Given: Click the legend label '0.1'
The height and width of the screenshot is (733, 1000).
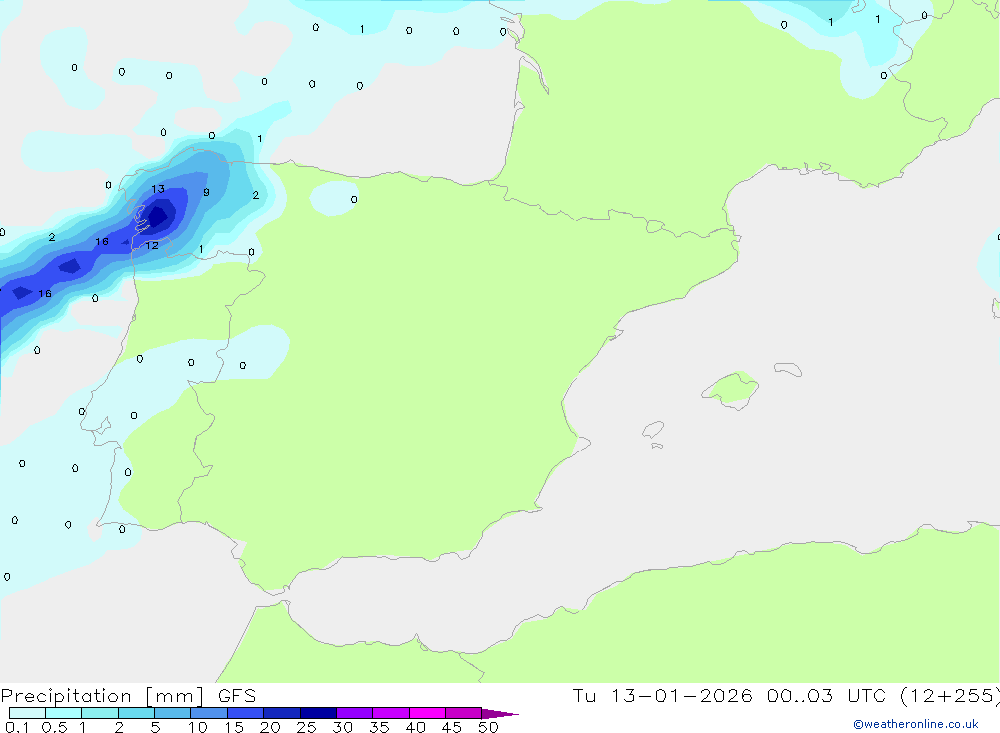Looking at the screenshot, I should (x=17, y=727).
